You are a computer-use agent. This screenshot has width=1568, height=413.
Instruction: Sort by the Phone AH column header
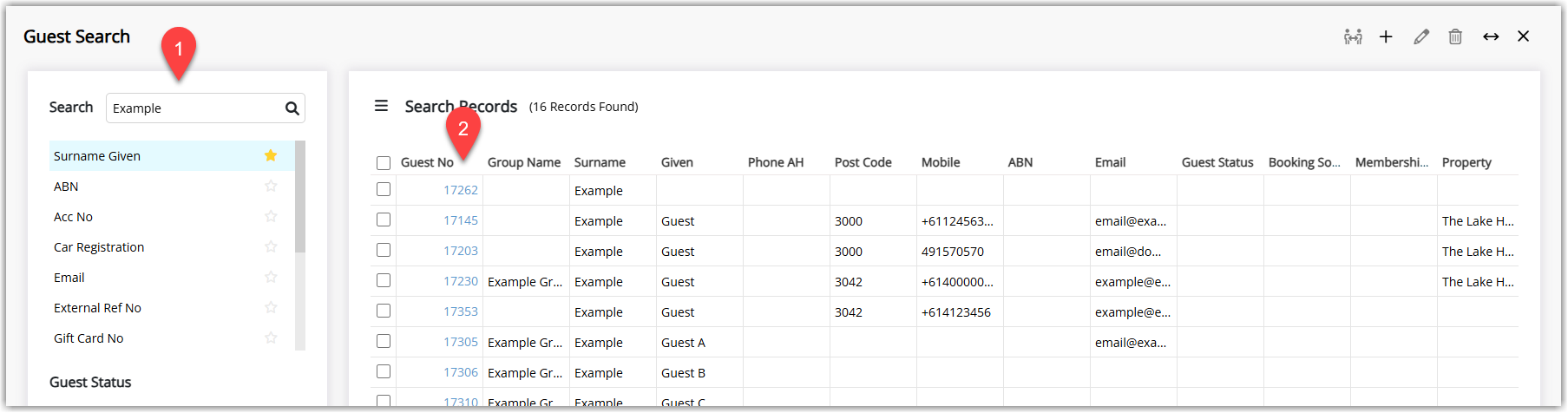[776, 162]
